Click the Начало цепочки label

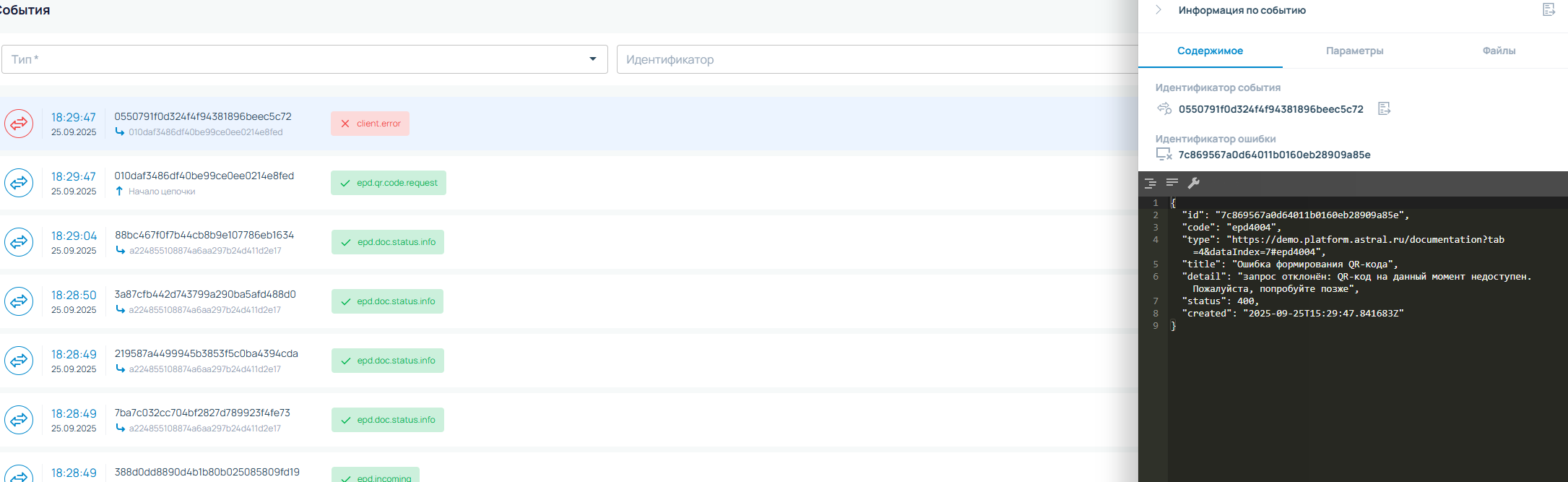pyautogui.click(x=162, y=191)
